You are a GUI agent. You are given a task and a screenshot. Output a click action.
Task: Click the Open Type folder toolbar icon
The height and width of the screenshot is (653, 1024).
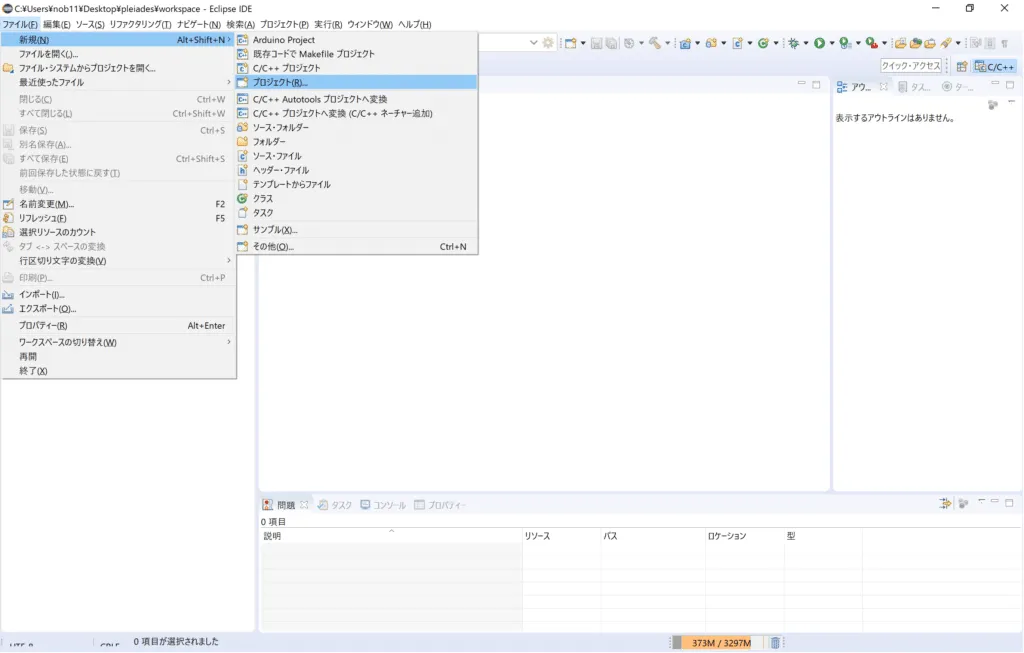click(x=901, y=43)
